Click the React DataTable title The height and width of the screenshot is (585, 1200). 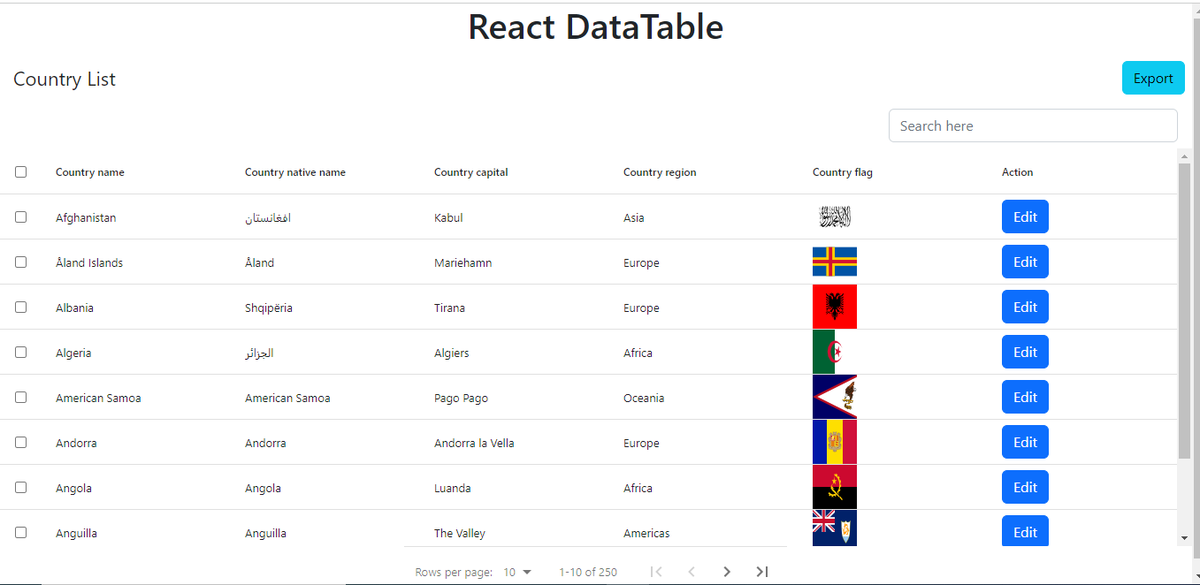click(x=596, y=27)
